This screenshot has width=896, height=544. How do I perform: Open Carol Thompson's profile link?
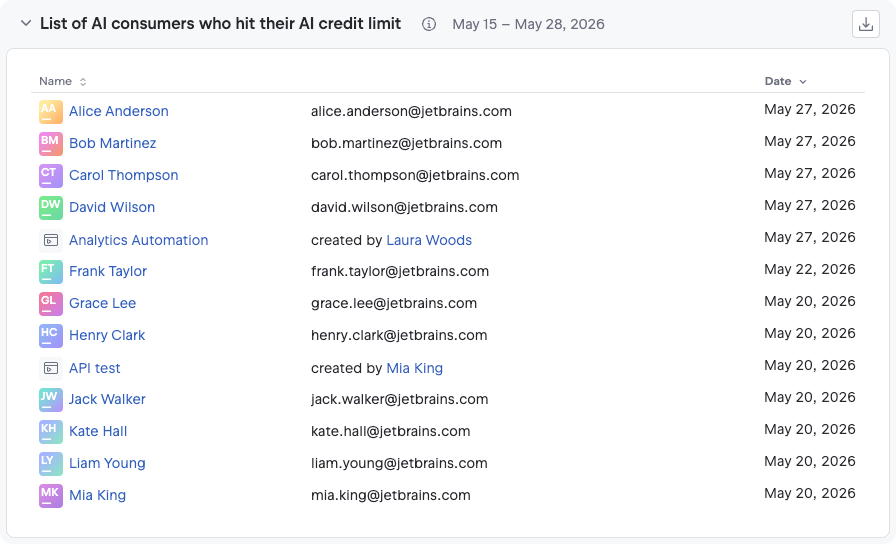pos(124,175)
